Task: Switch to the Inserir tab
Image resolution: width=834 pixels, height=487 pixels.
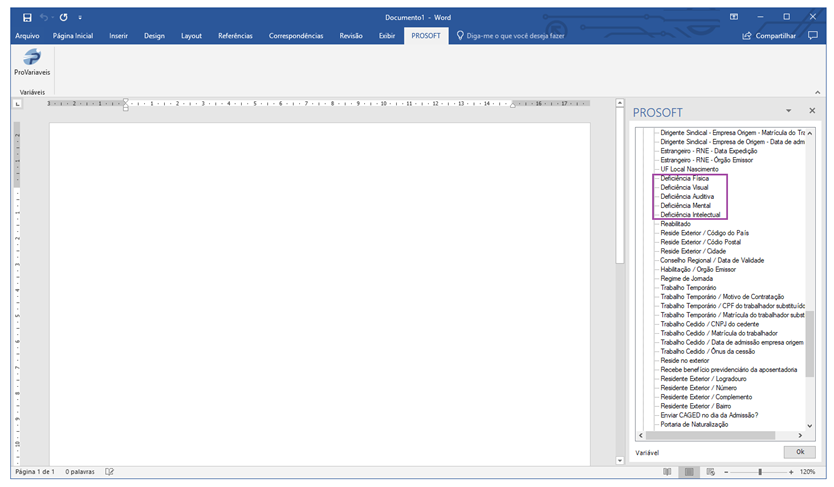Action: (119, 36)
